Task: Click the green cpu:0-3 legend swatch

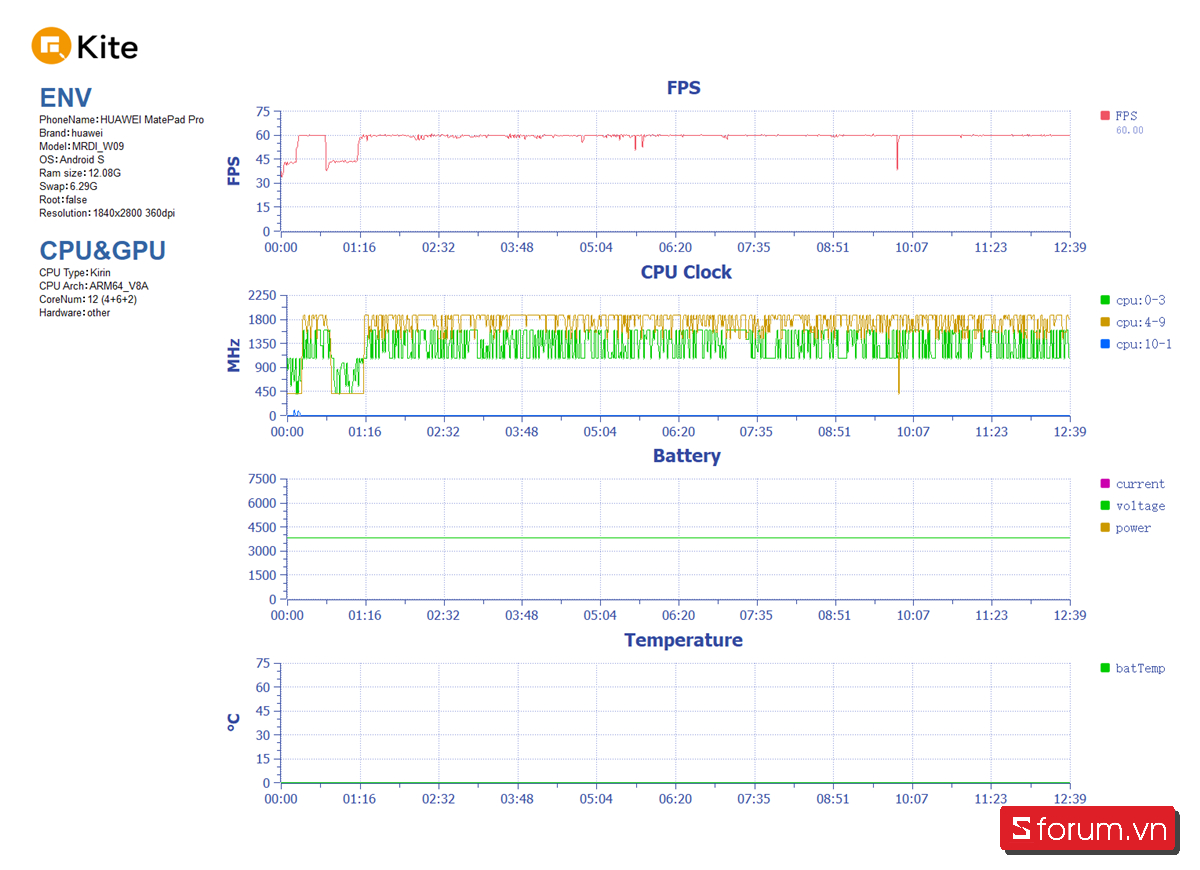Action: [1105, 300]
